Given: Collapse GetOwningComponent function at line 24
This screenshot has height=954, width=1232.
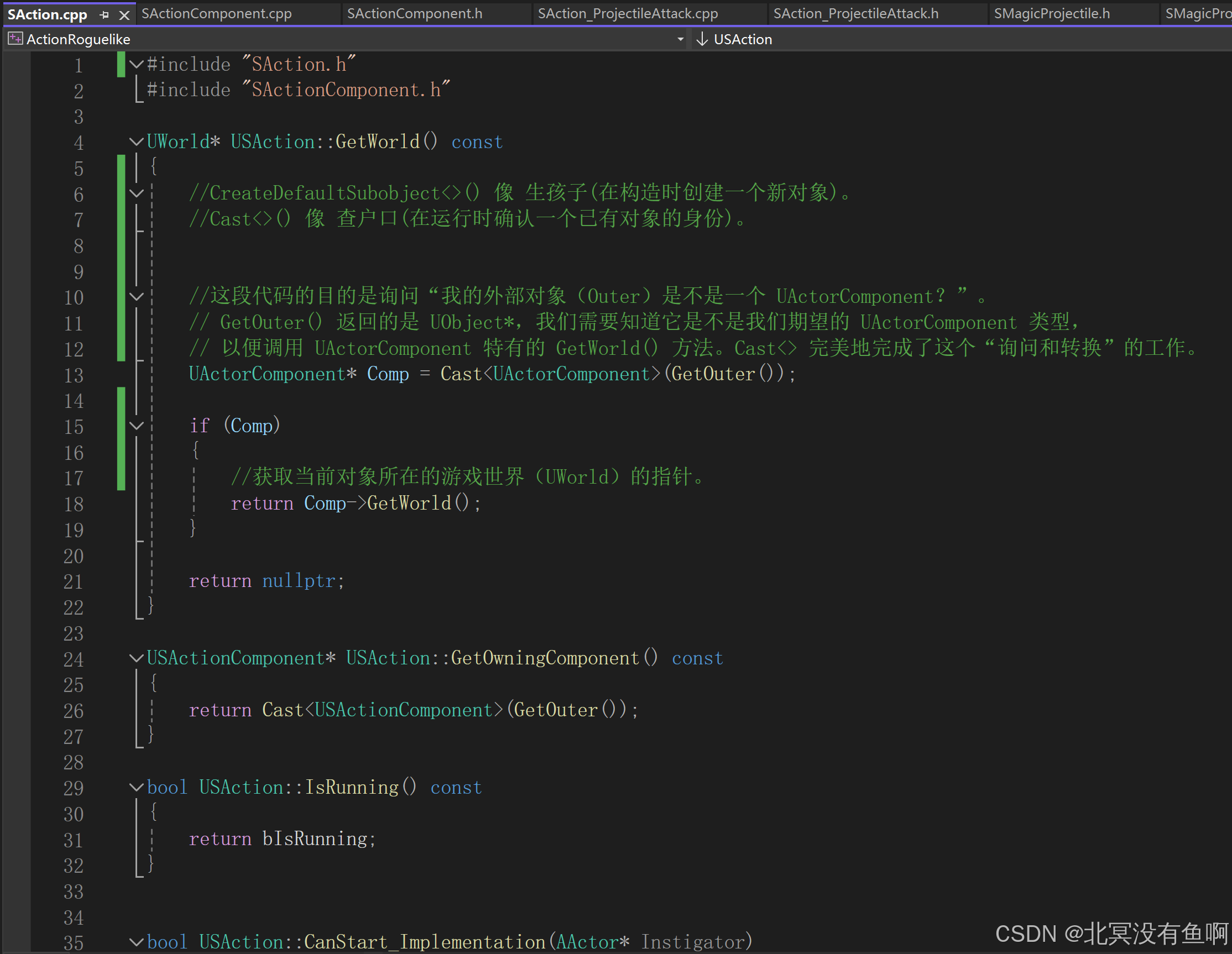Looking at the screenshot, I should (x=136, y=658).
